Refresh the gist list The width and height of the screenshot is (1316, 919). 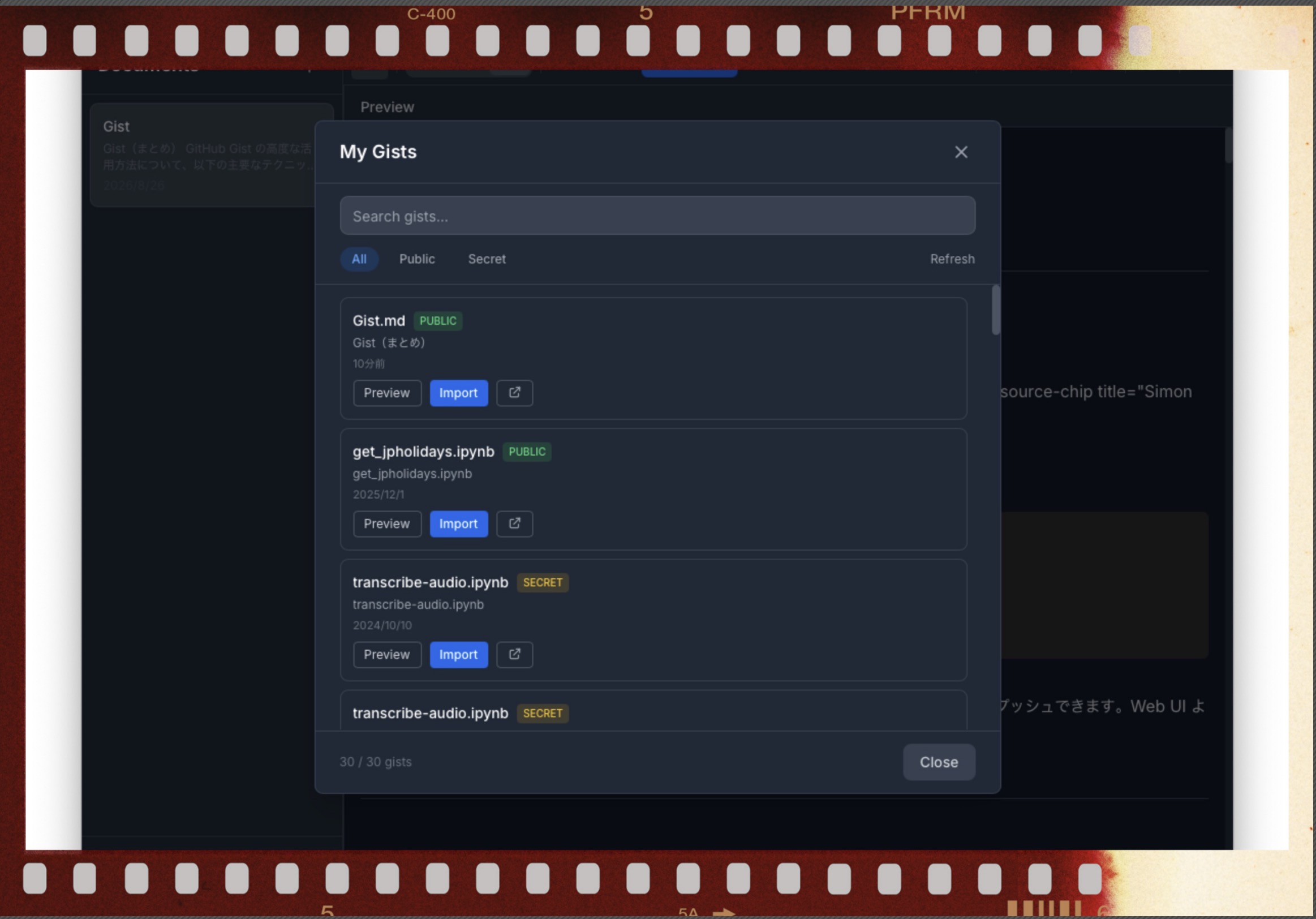(x=952, y=259)
